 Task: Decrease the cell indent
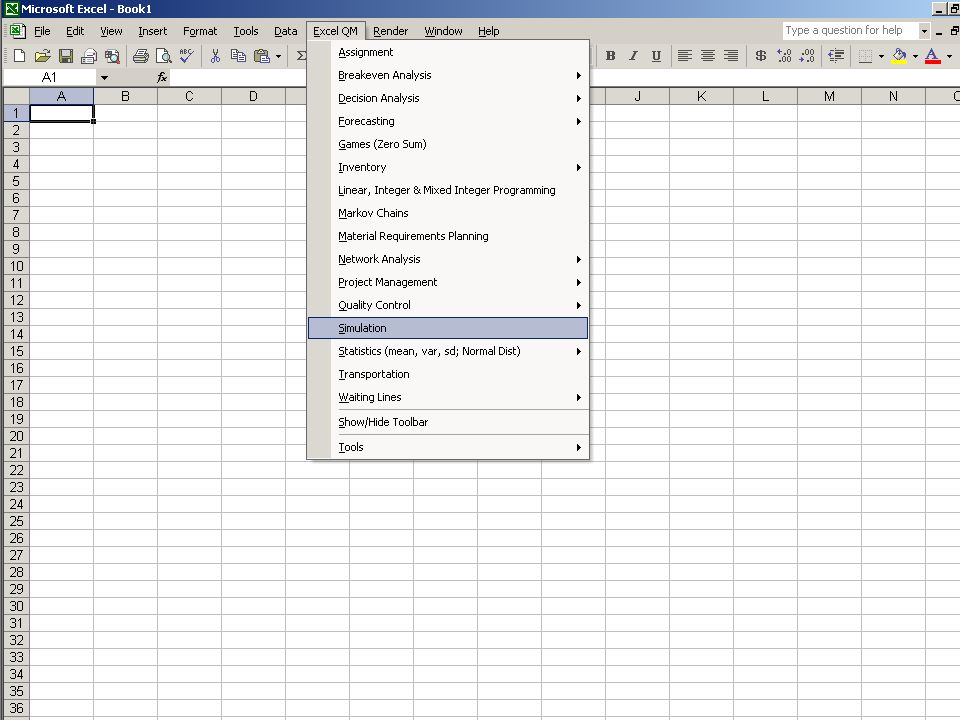(836, 56)
